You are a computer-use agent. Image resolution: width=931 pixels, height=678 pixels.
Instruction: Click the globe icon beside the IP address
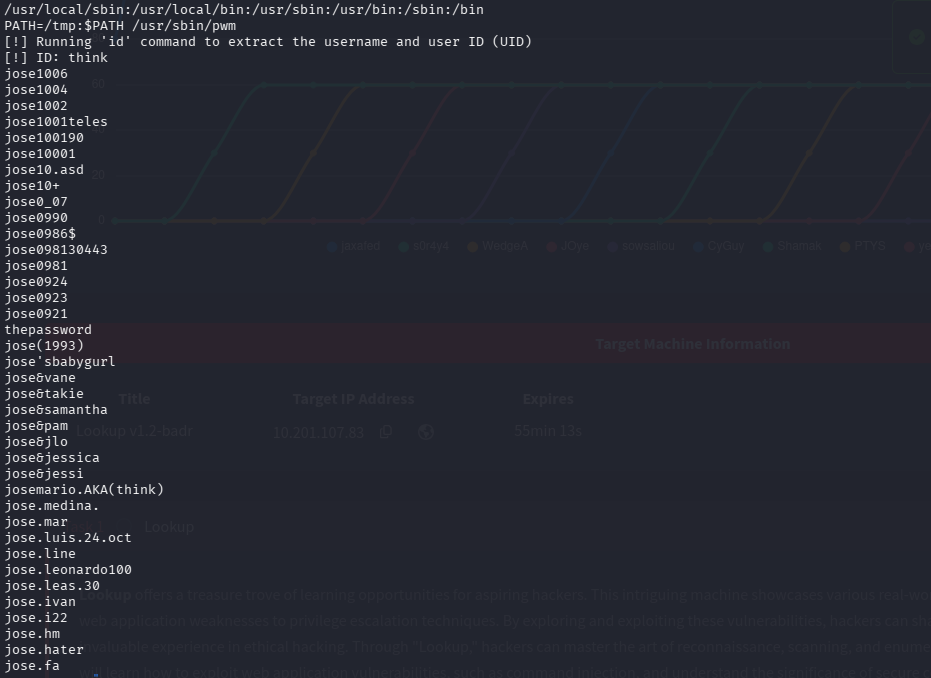[426, 432]
